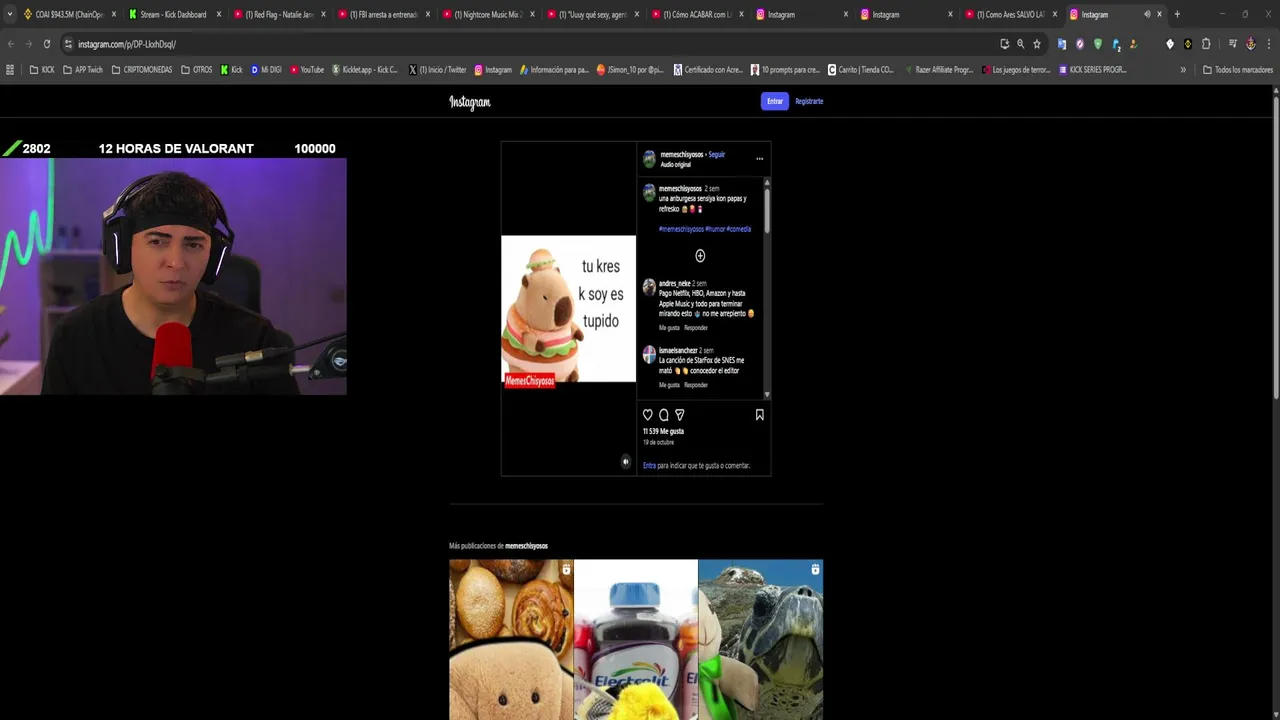The width and height of the screenshot is (1280, 720).
Task: Open CRIPTOMONEDAS bookmark folder
Action: click(x=142, y=70)
